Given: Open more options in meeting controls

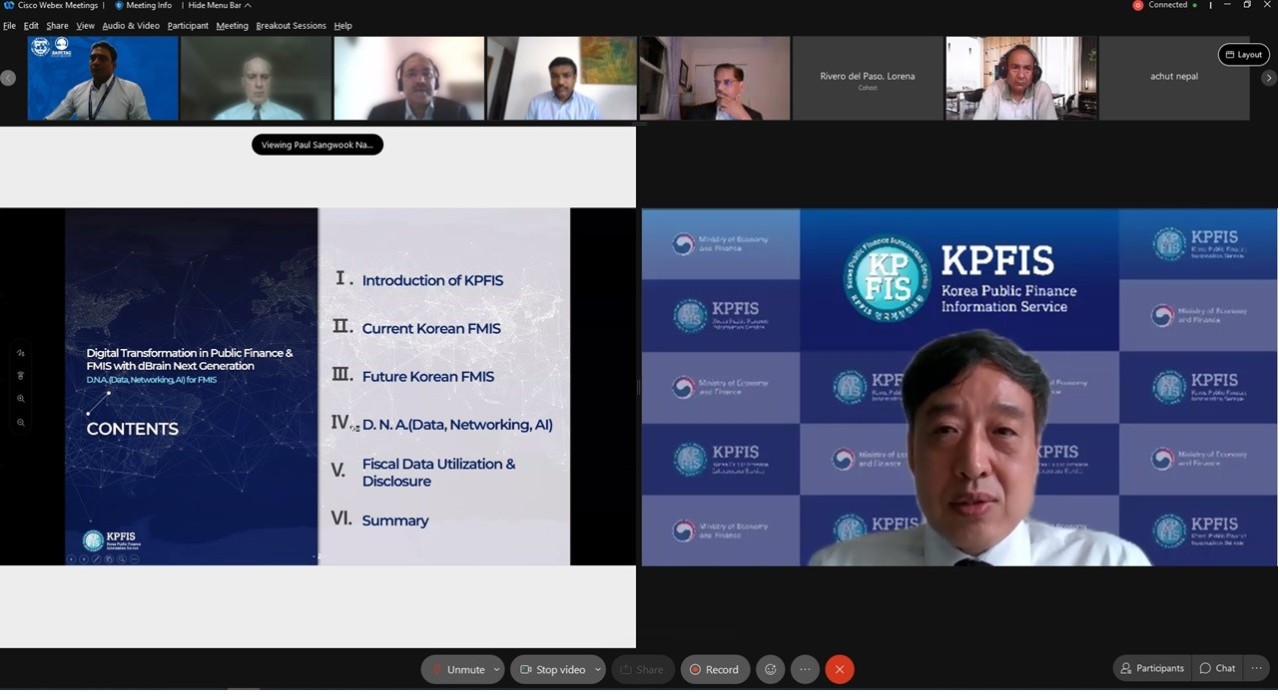Looking at the screenshot, I should click(x=805, y=669).
